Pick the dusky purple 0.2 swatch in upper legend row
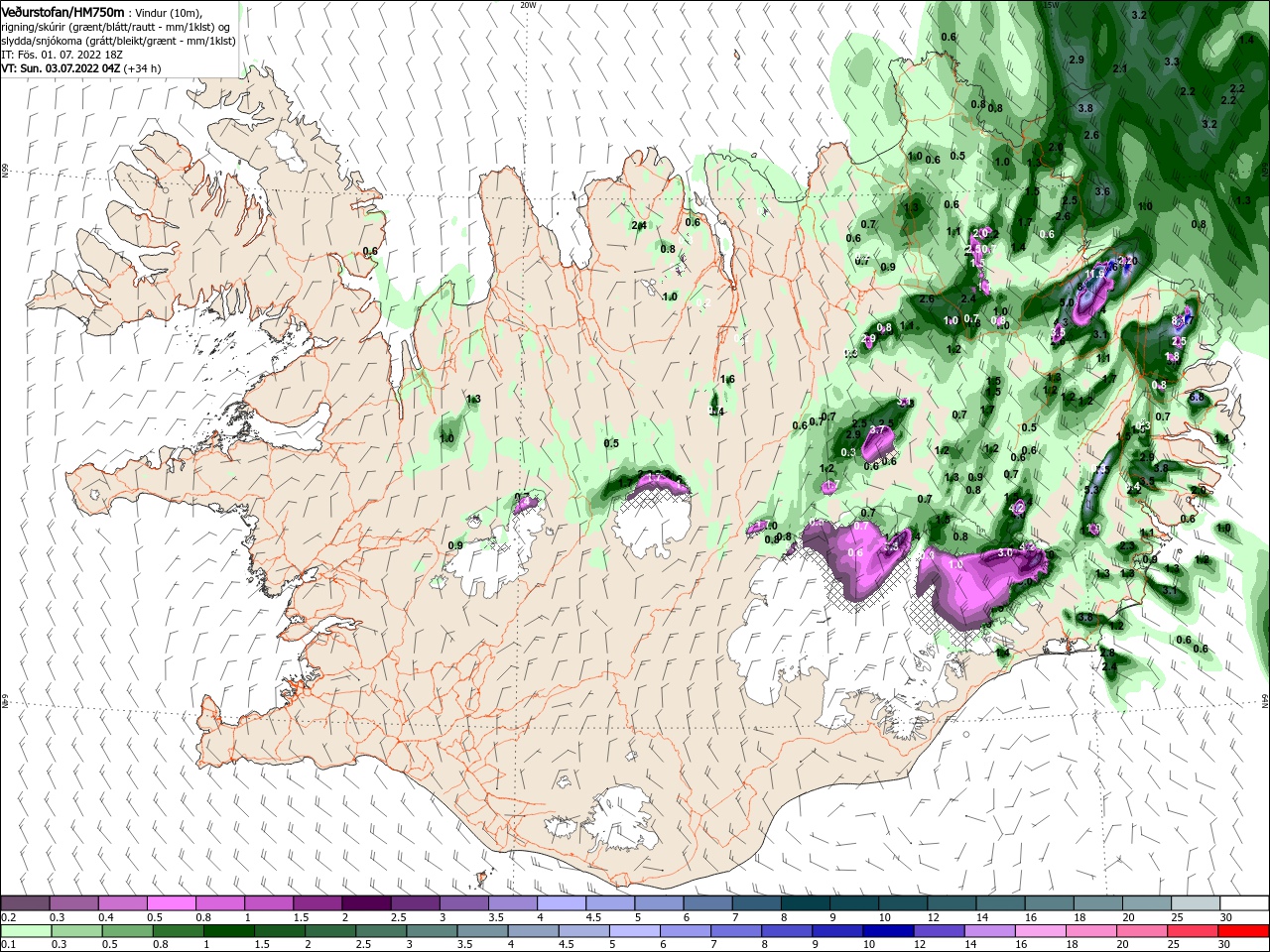Image resolution: width=1270 pixels, height=952 pixels. click(x=25, y=903)
